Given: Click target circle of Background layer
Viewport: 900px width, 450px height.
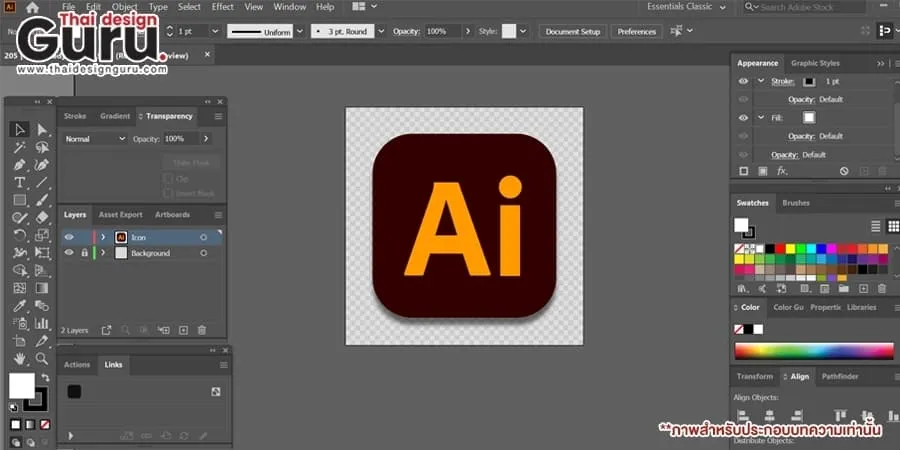Looking at the screenshot, I should click(x=203, y=253).
